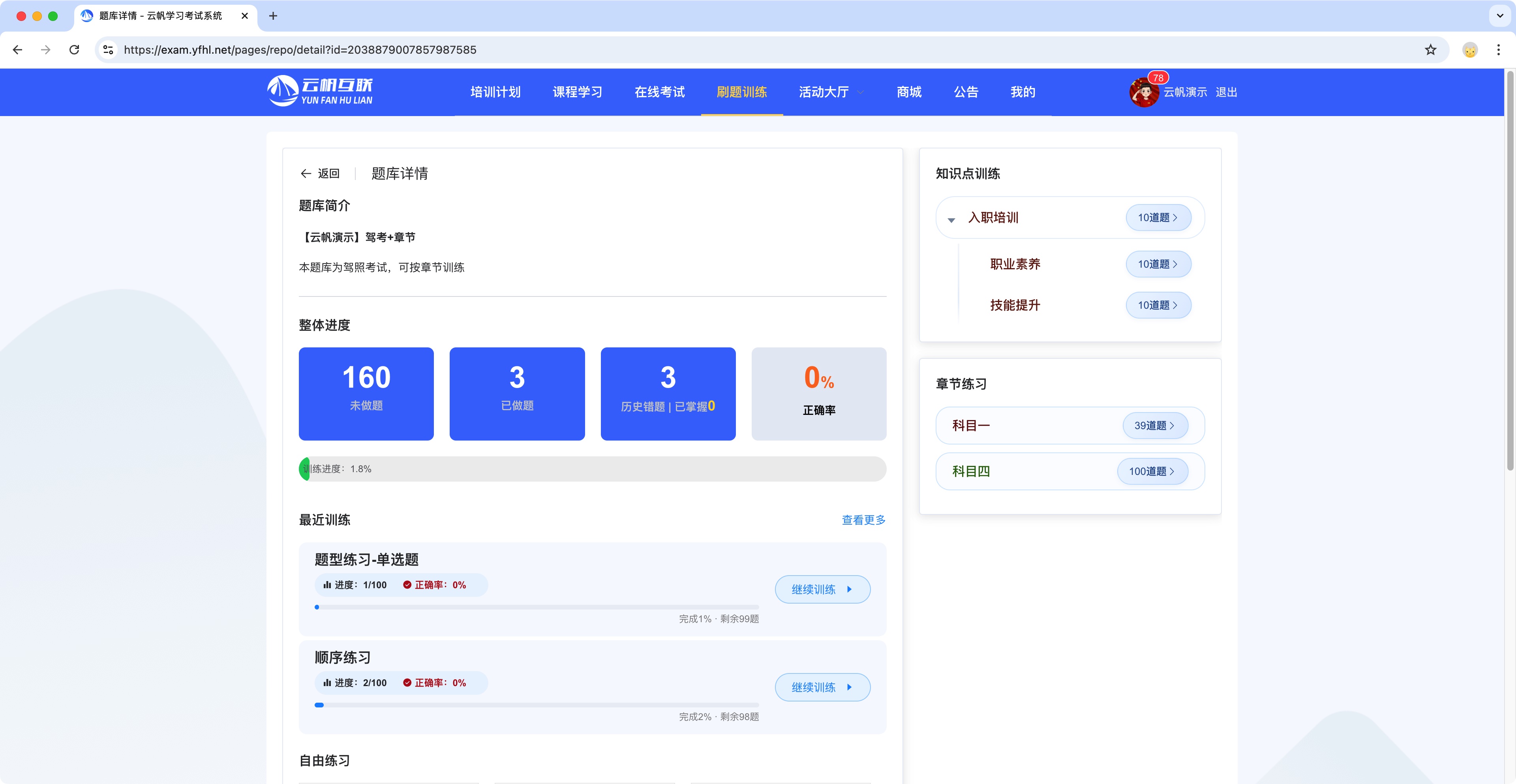This screenshot has height=784, width=1516.
Task: Click the browser profile avatar at top right
Action: pos(1470,49)
